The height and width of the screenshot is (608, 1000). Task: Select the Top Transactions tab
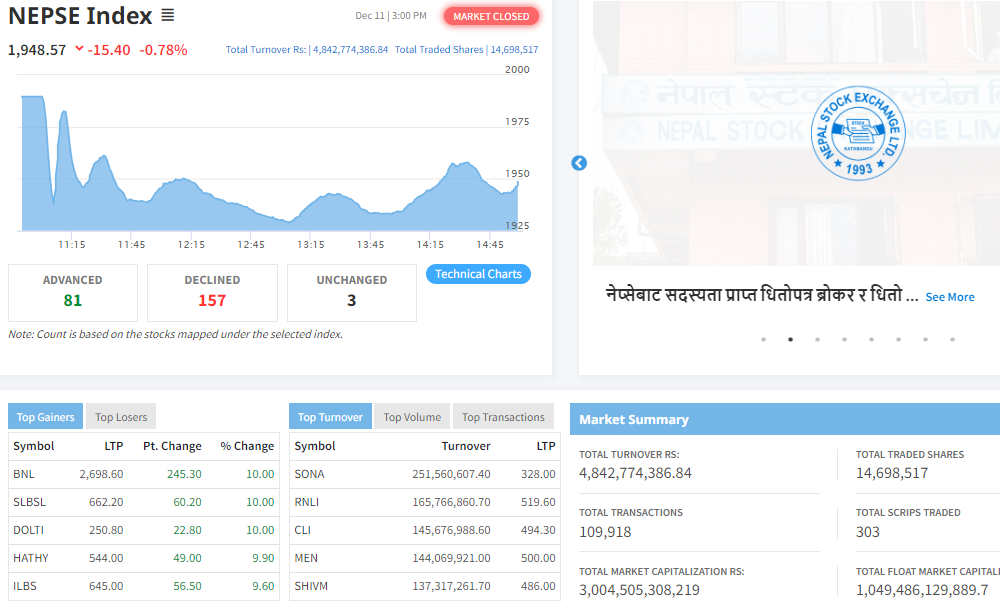coord(503,417)
